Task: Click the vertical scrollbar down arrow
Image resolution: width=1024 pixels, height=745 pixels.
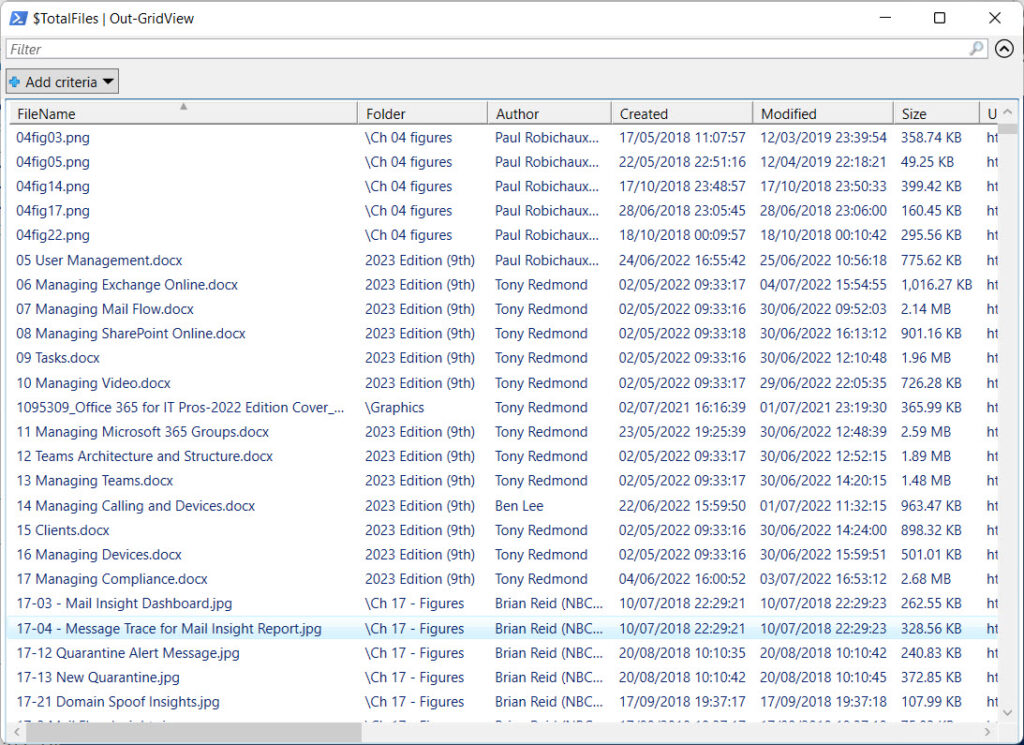Action: click(x=1007, y=712)
